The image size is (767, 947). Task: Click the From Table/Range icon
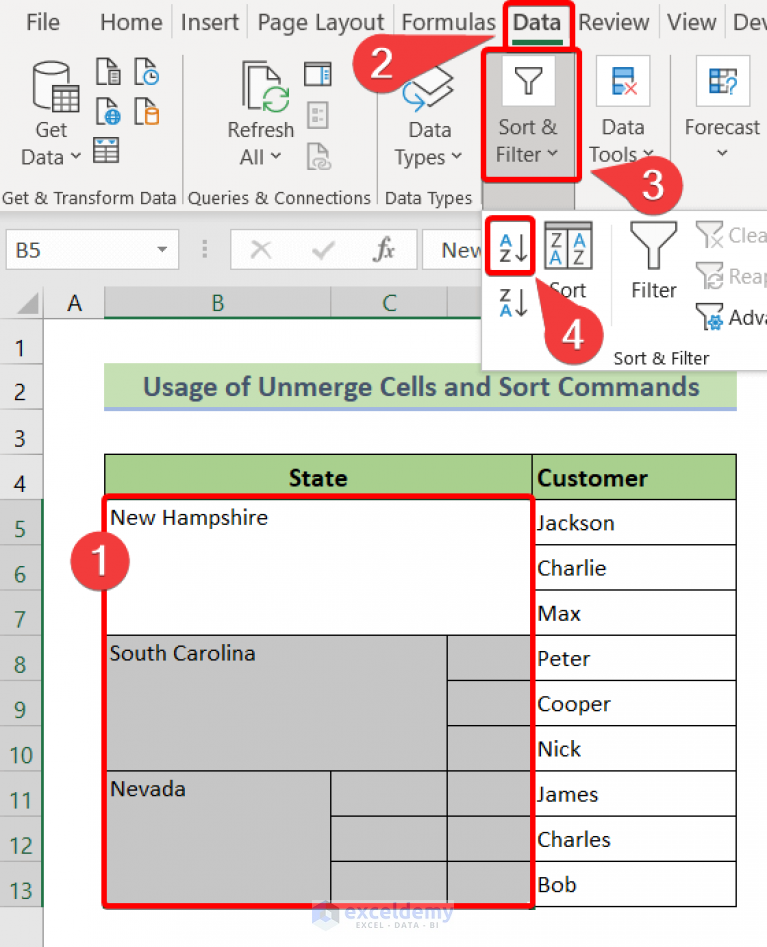coord(106,151)
